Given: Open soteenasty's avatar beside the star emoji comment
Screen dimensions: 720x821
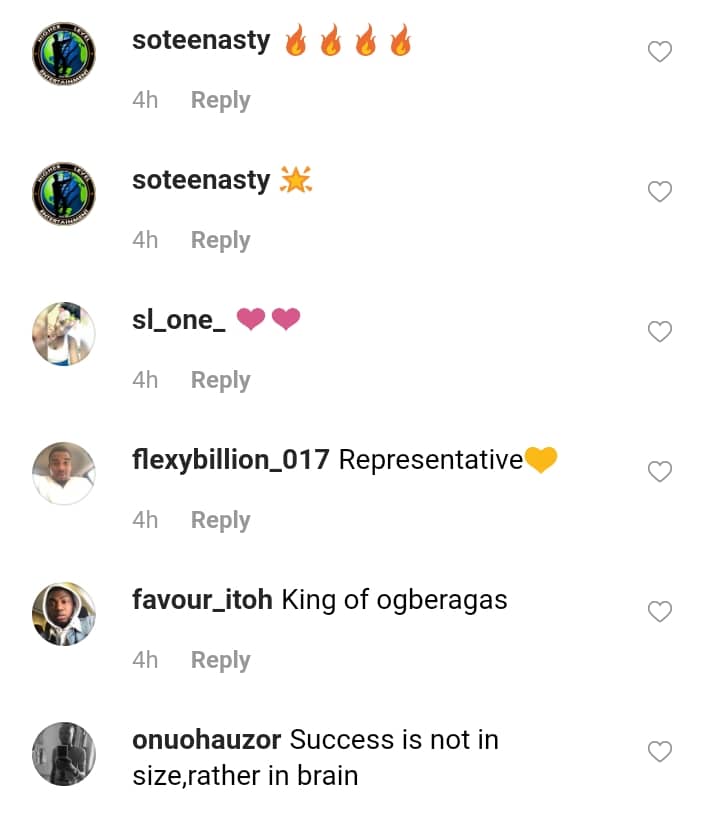Looking at the screenshot, I should [64, 194].
